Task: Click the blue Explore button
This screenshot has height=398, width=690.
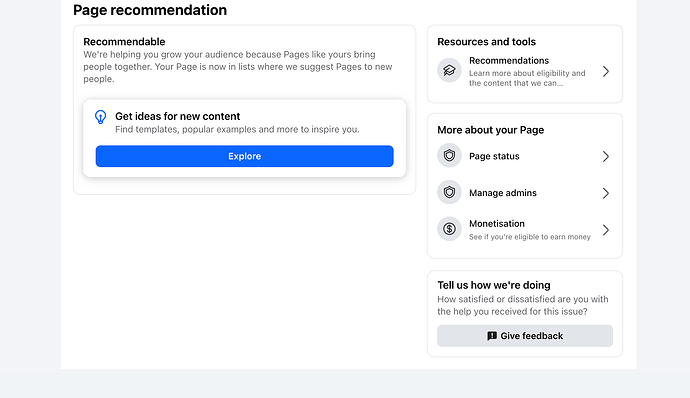Action: [245, 156]
